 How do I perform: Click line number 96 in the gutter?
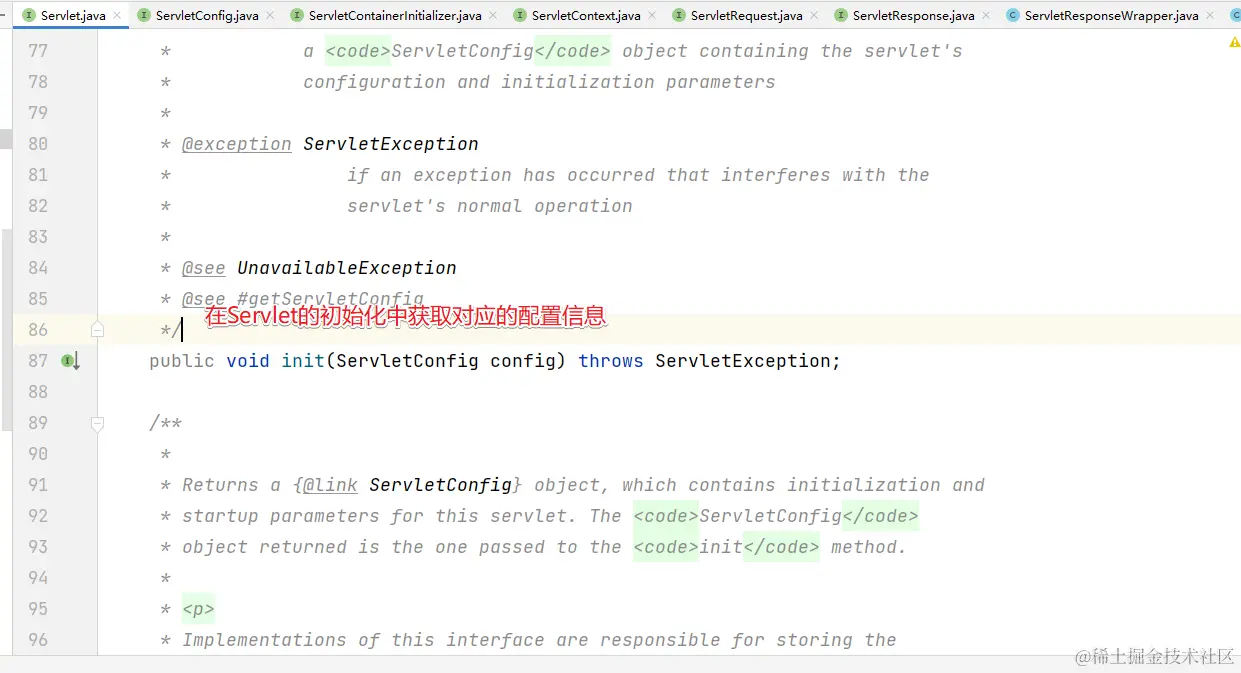[x=38, y=640]
